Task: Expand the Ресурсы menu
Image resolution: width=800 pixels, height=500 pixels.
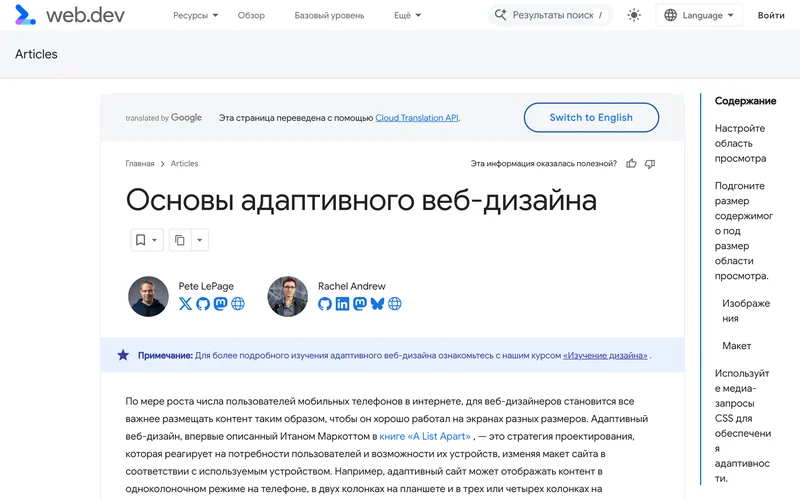Action: (x=195, y=15)
